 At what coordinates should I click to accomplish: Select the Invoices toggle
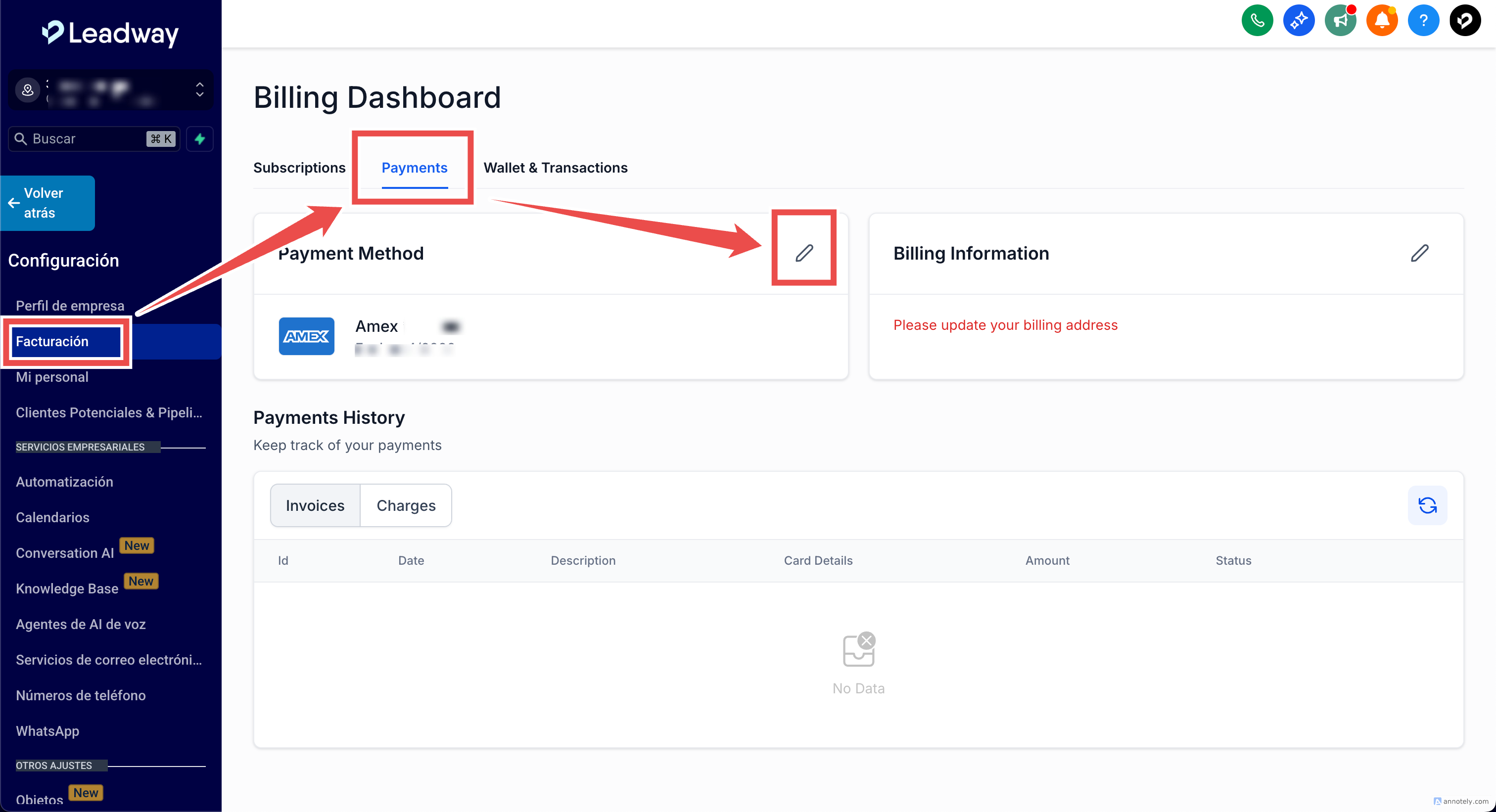click(x=315, y=505)
